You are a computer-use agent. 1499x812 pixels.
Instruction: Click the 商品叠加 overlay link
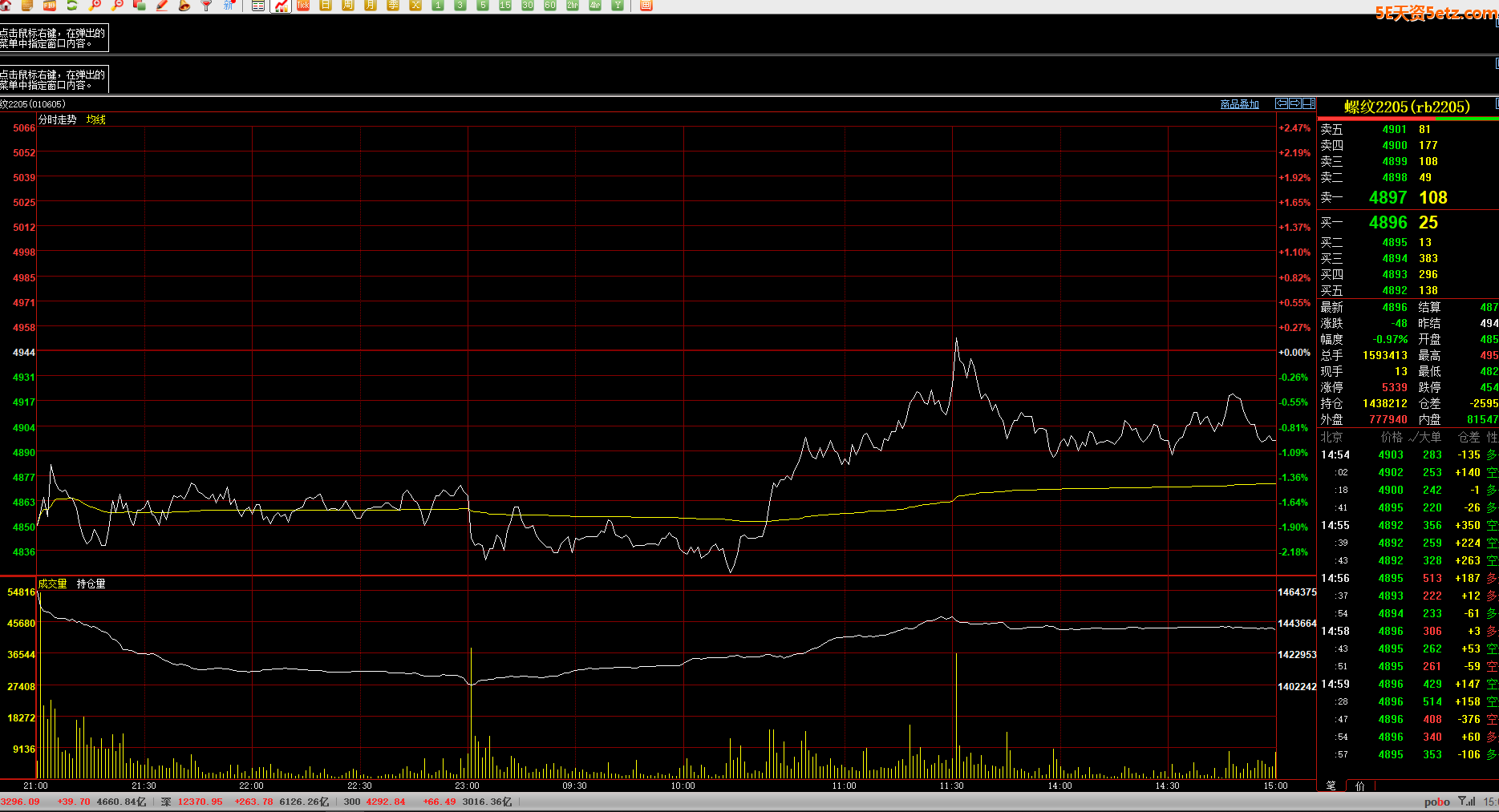[1239, 104]
